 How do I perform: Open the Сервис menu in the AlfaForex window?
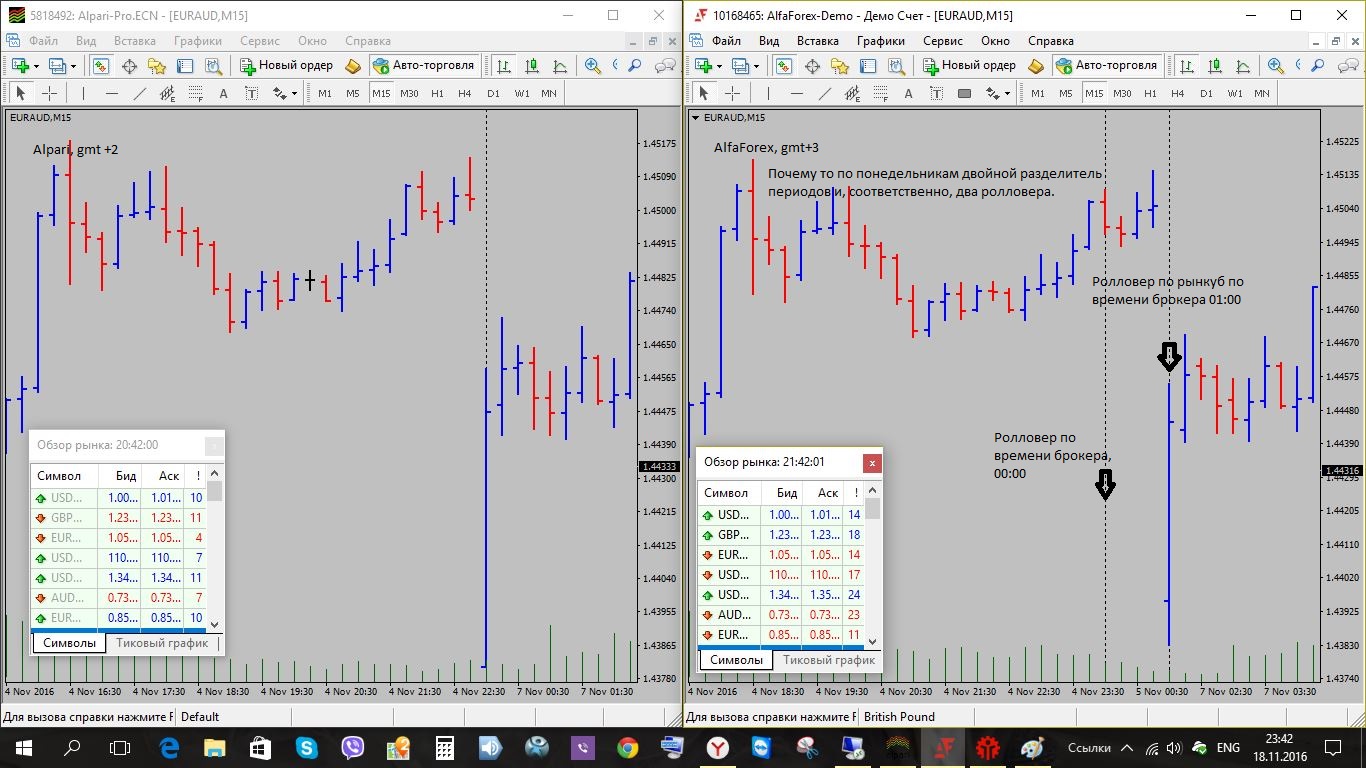click(x=943, y=41)
